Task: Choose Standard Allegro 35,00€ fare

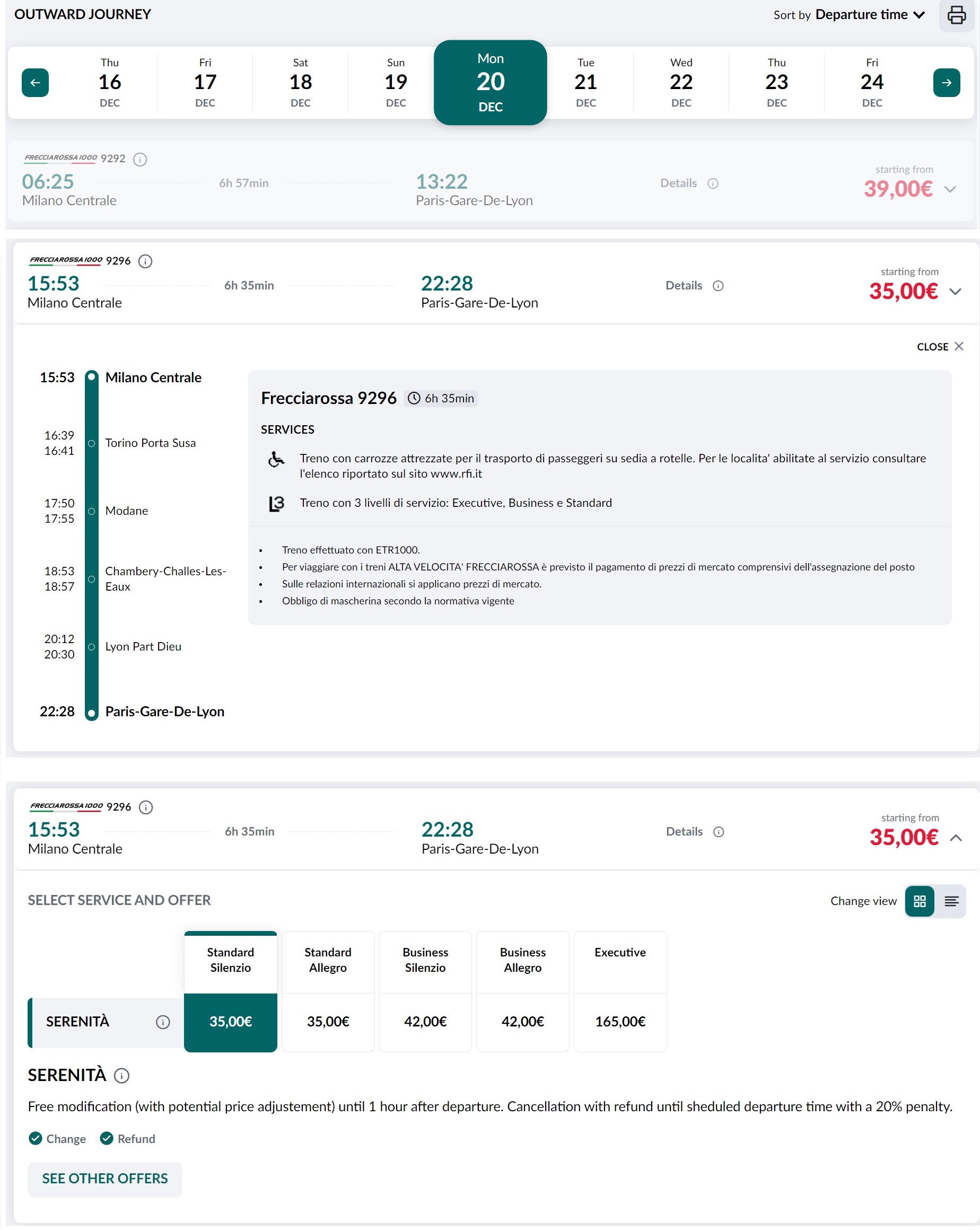Action: pyautogui.click(x=328, y=1023)
